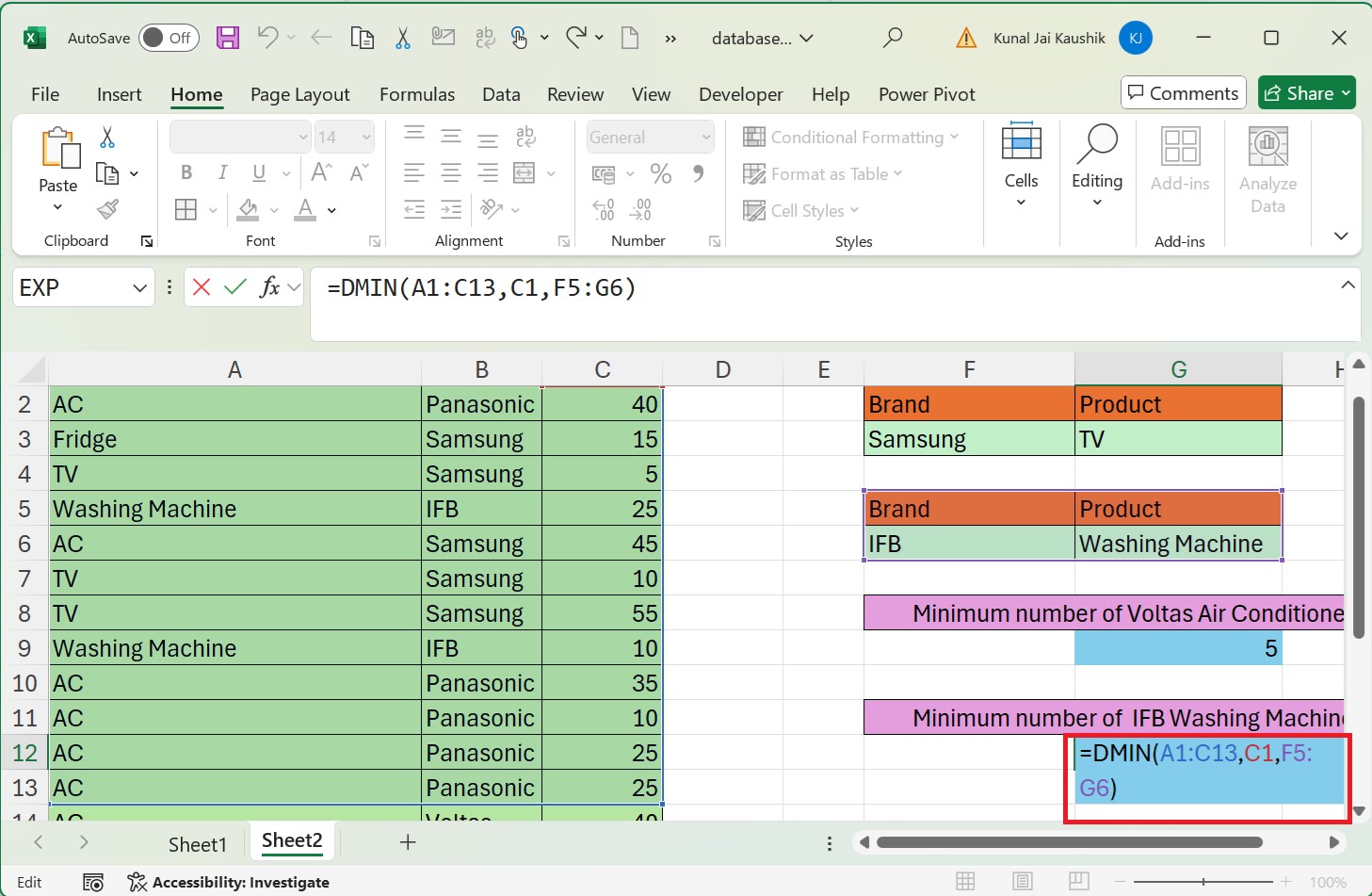Toggle Bold formatting
This screenshot has height=896, width=1372.
[186, 172]
